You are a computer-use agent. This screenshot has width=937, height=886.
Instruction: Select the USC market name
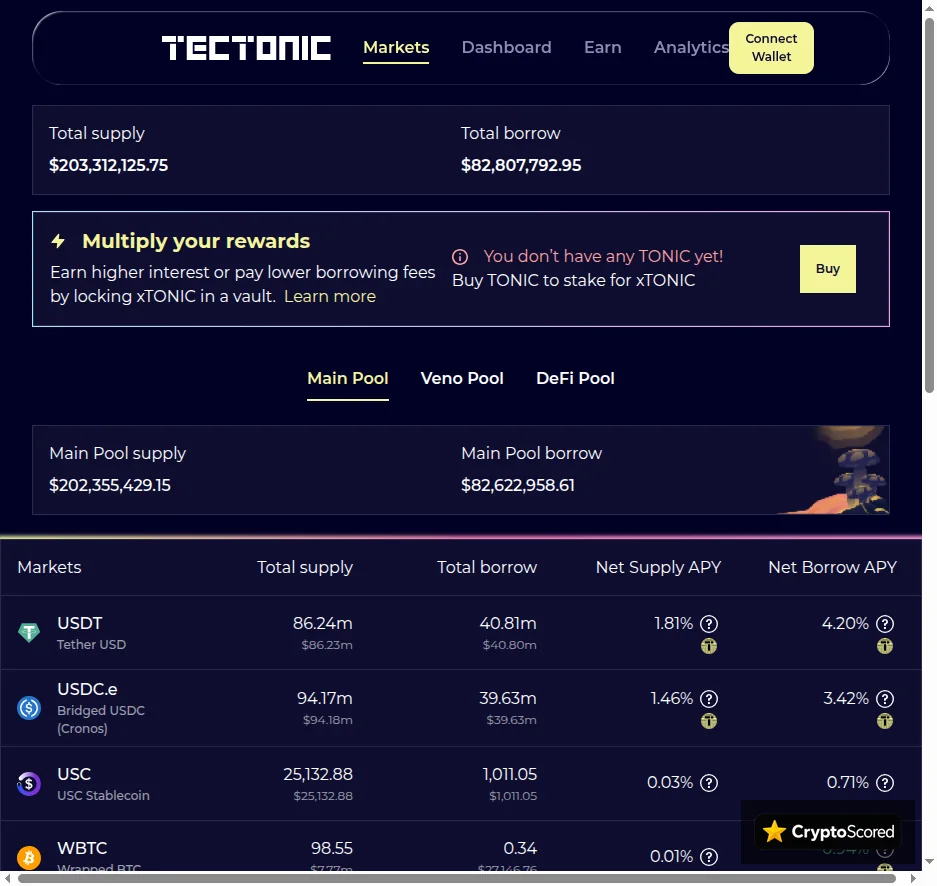click(74, 774)
